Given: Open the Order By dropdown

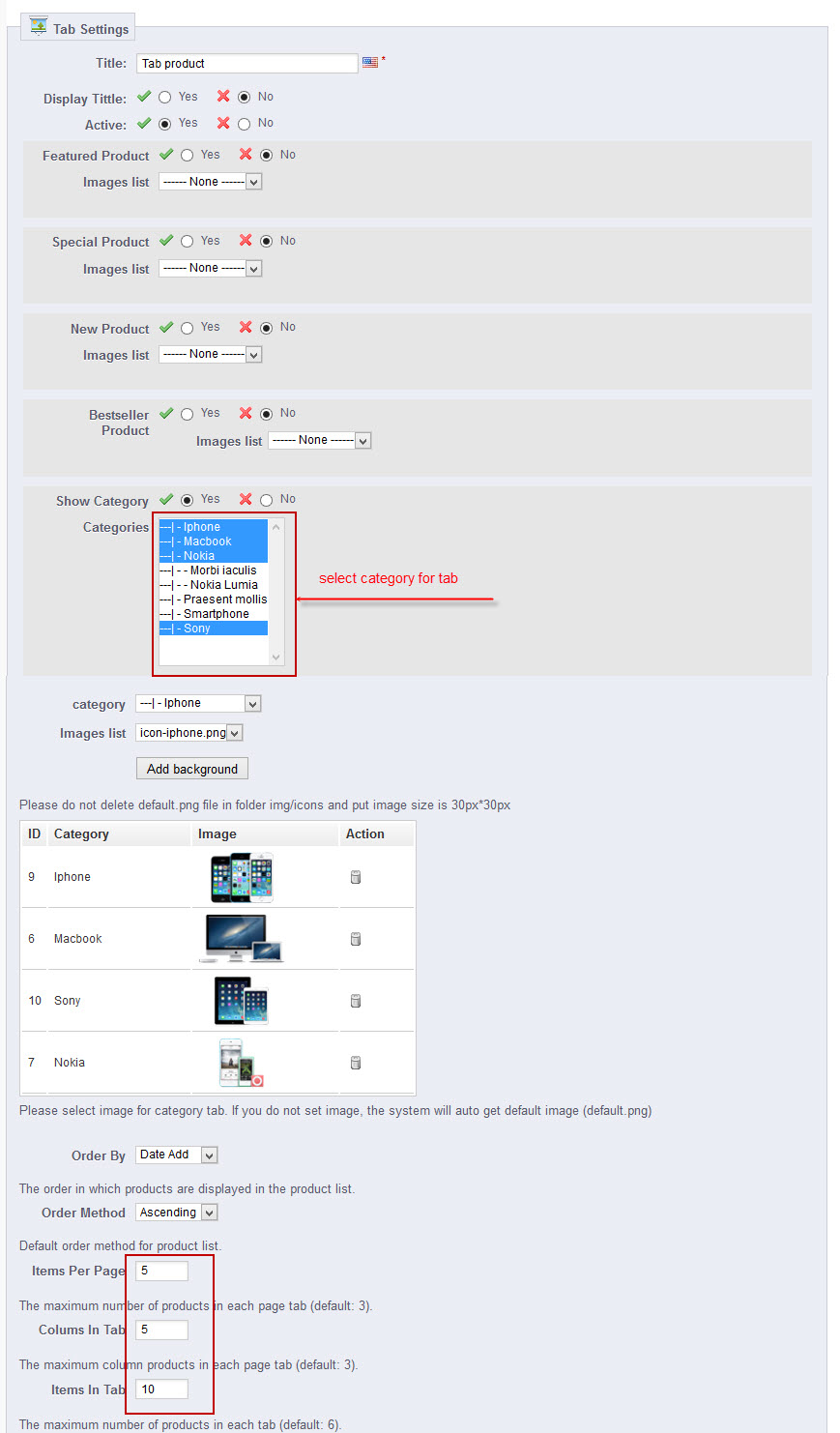Looking at the screenshot, I should point(177,1155).
